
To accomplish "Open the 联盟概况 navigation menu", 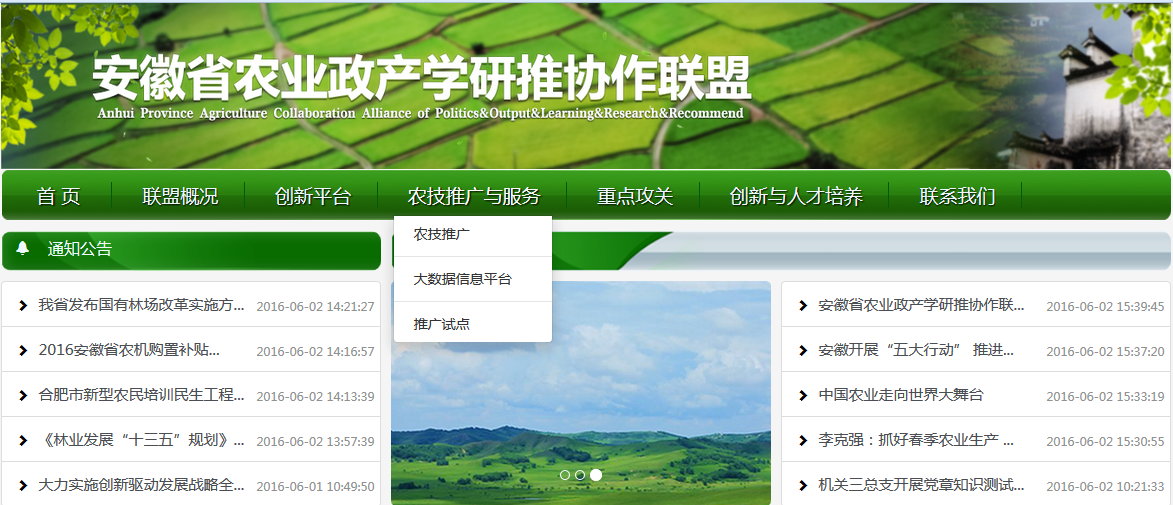I will point(180,196).
